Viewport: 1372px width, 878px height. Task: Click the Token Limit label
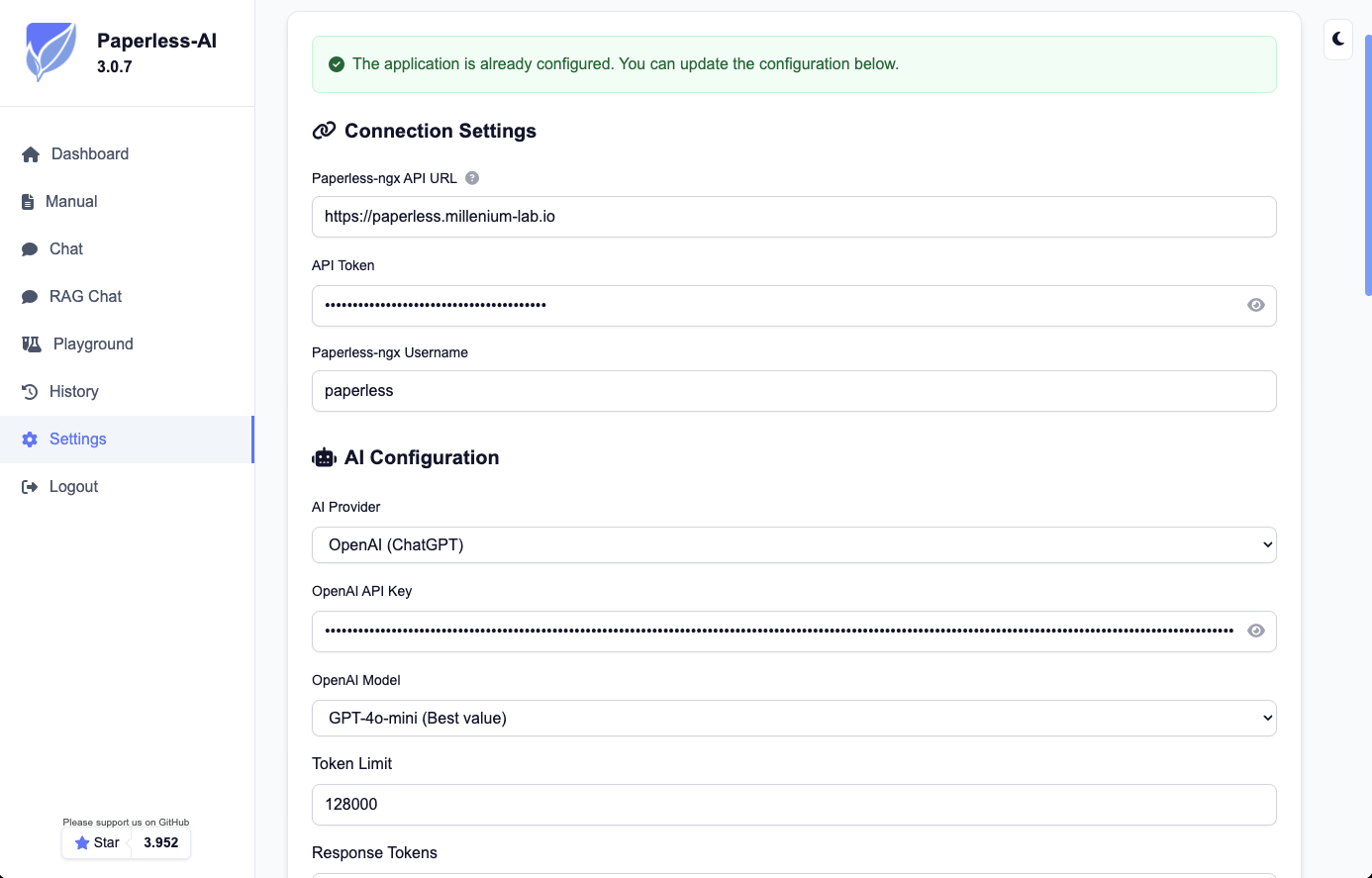[x=351, y=764]
